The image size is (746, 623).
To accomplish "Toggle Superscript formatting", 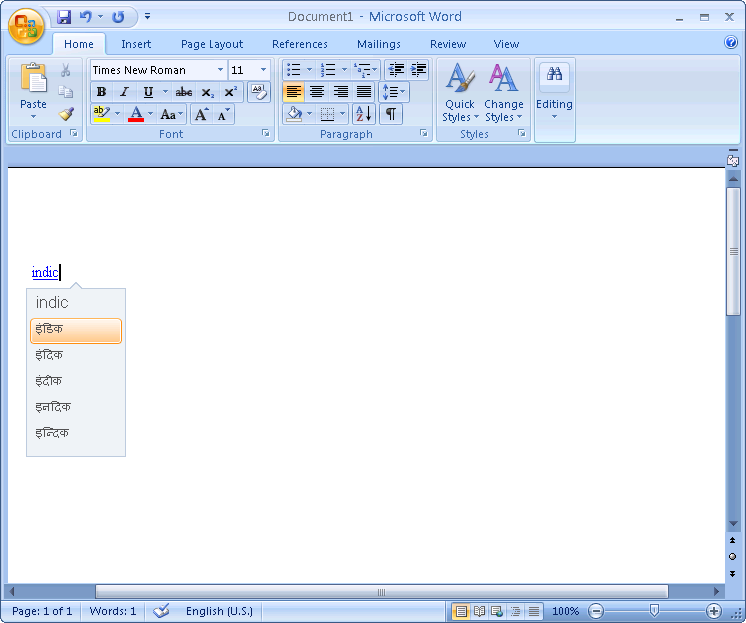I will tap(231, 92).
